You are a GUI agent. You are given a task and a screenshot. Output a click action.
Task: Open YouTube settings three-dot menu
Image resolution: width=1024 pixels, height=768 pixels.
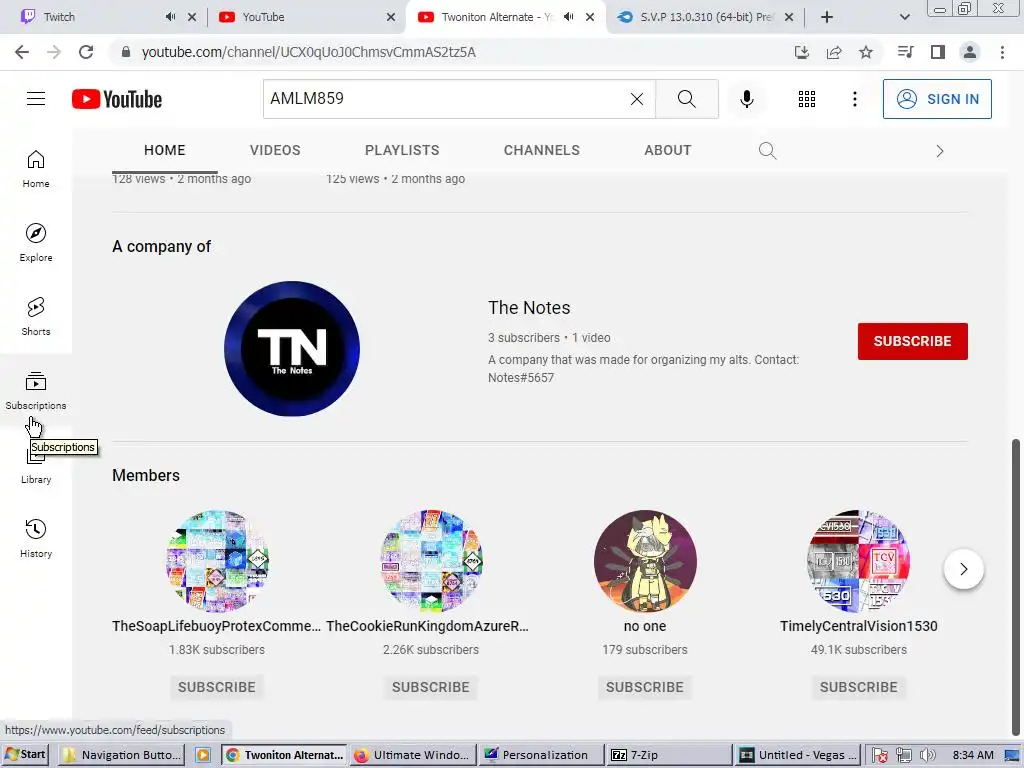854,99
